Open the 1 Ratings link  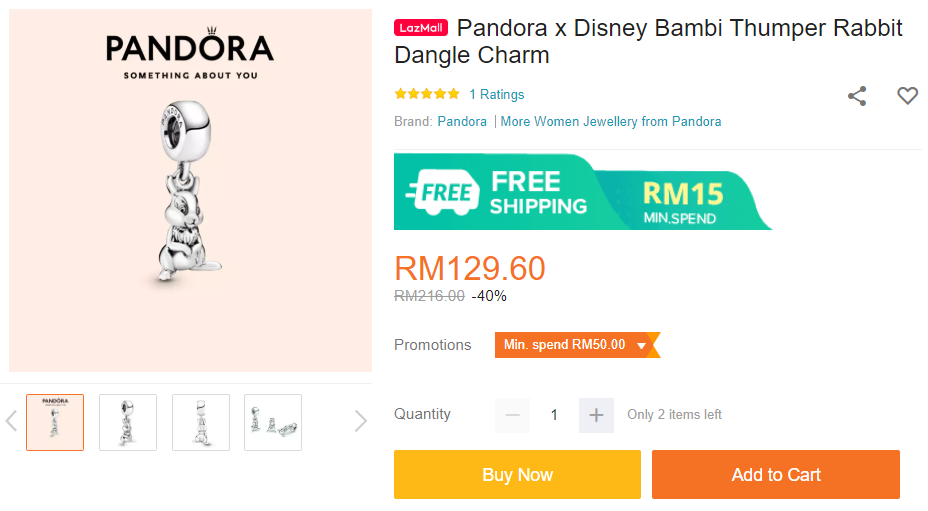497,94
